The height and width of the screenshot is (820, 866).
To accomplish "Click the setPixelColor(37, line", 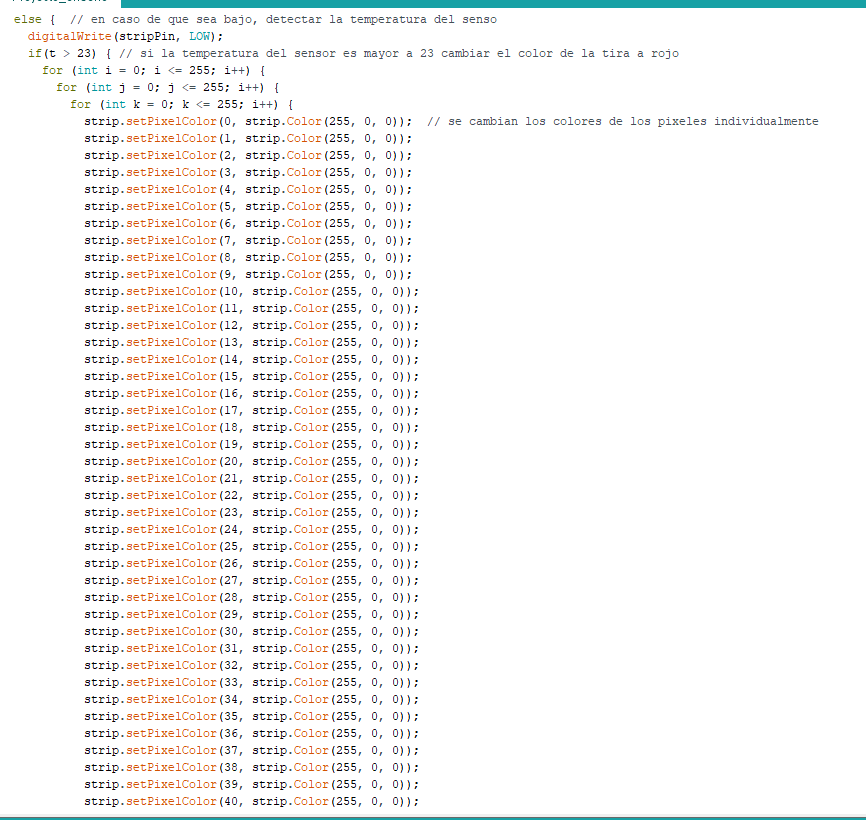I will 252,751.
